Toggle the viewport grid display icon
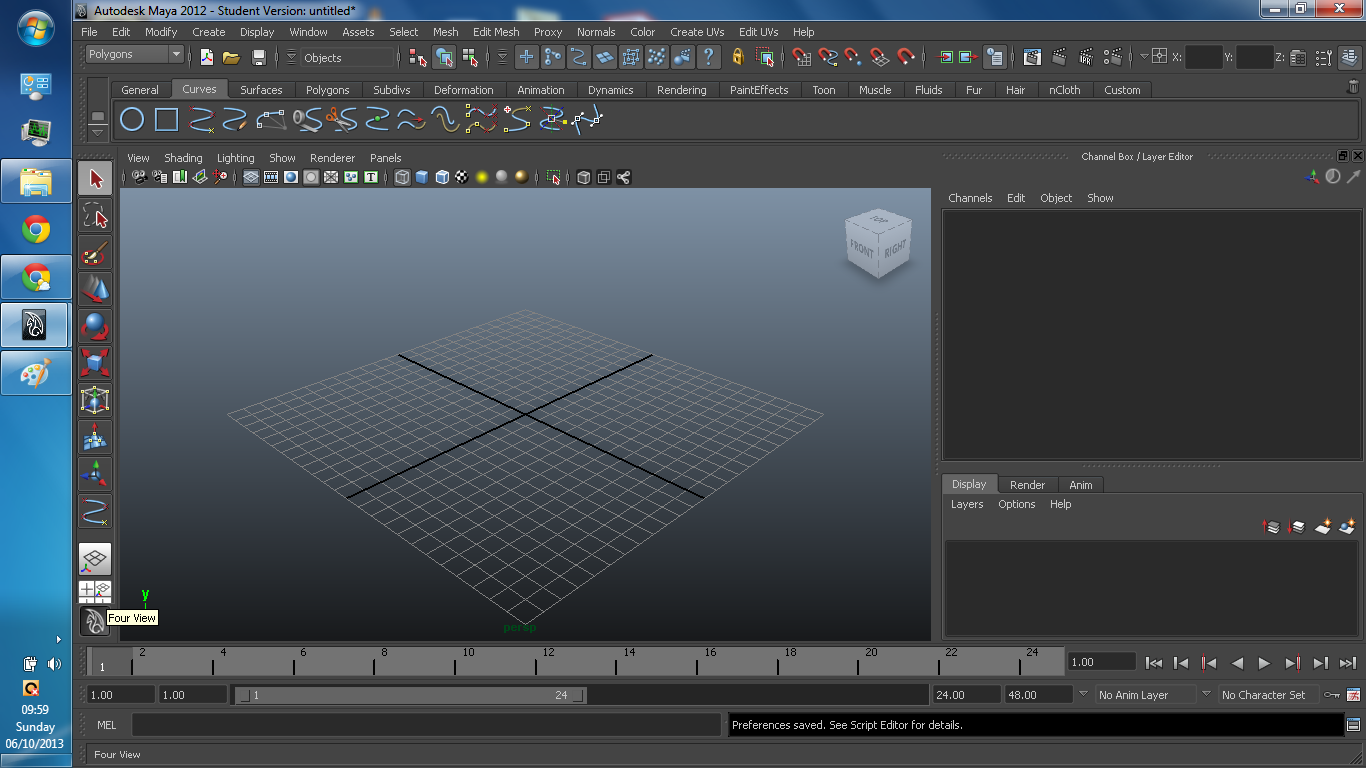This screenshot has height=768, width=1366. tap(251, 177)
